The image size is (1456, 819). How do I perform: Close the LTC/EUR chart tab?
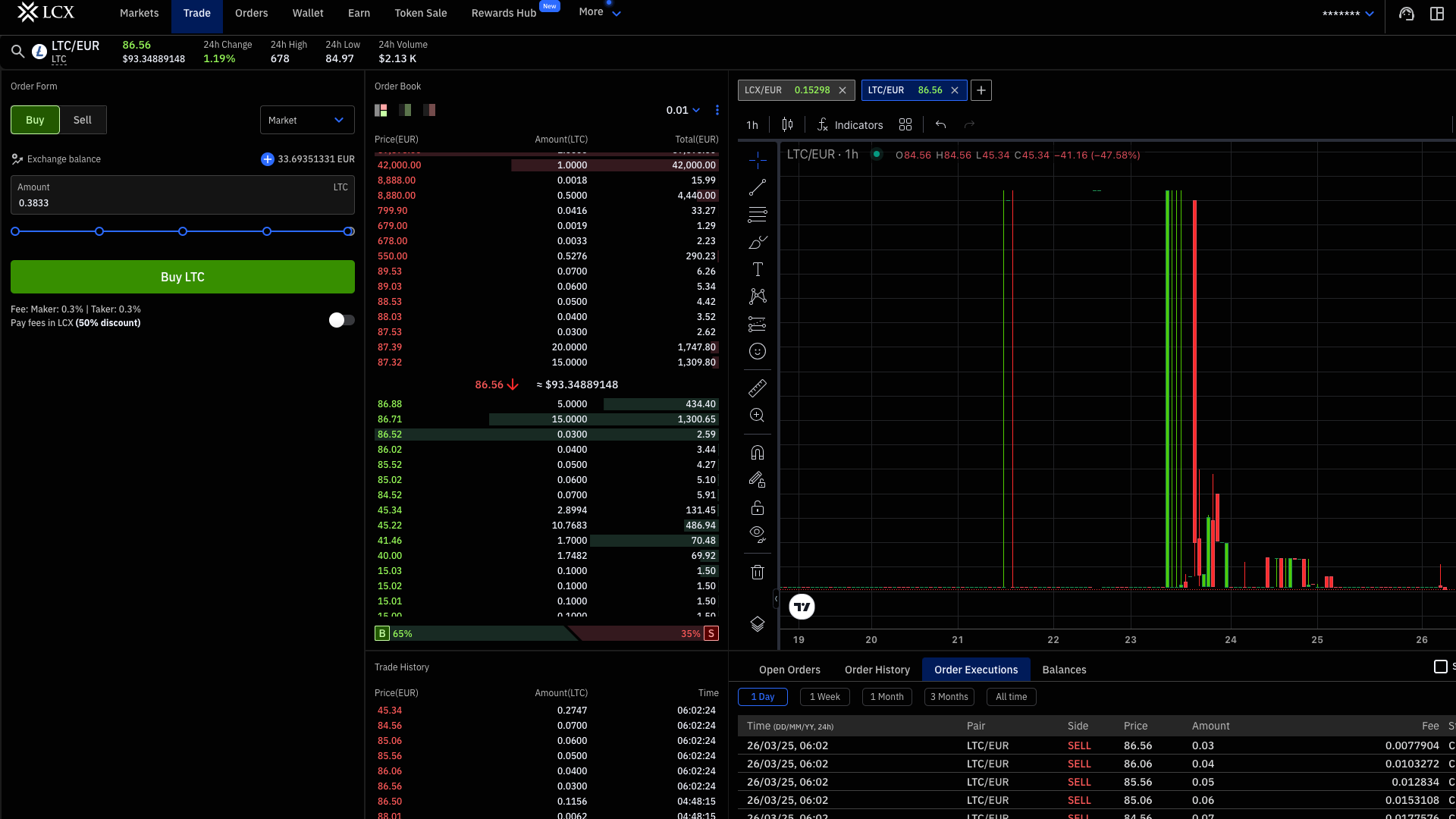point(955,90)
